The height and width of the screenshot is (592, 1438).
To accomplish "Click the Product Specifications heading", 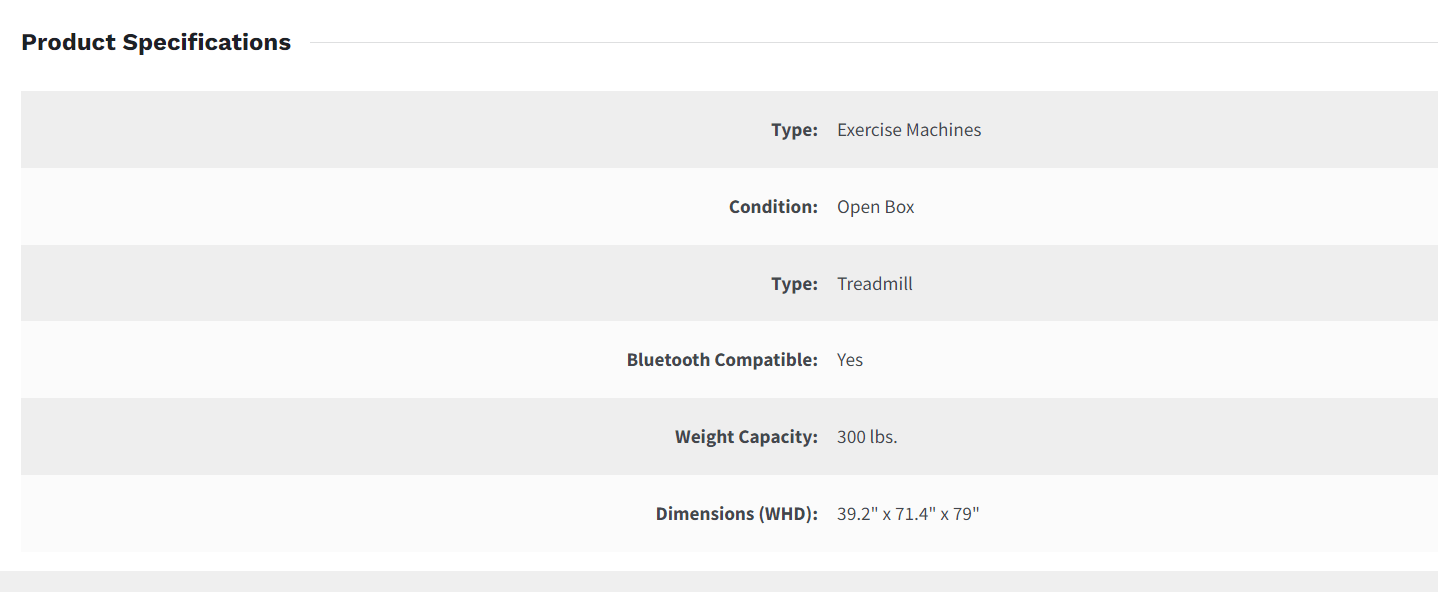I will click(x=156, y=42).
